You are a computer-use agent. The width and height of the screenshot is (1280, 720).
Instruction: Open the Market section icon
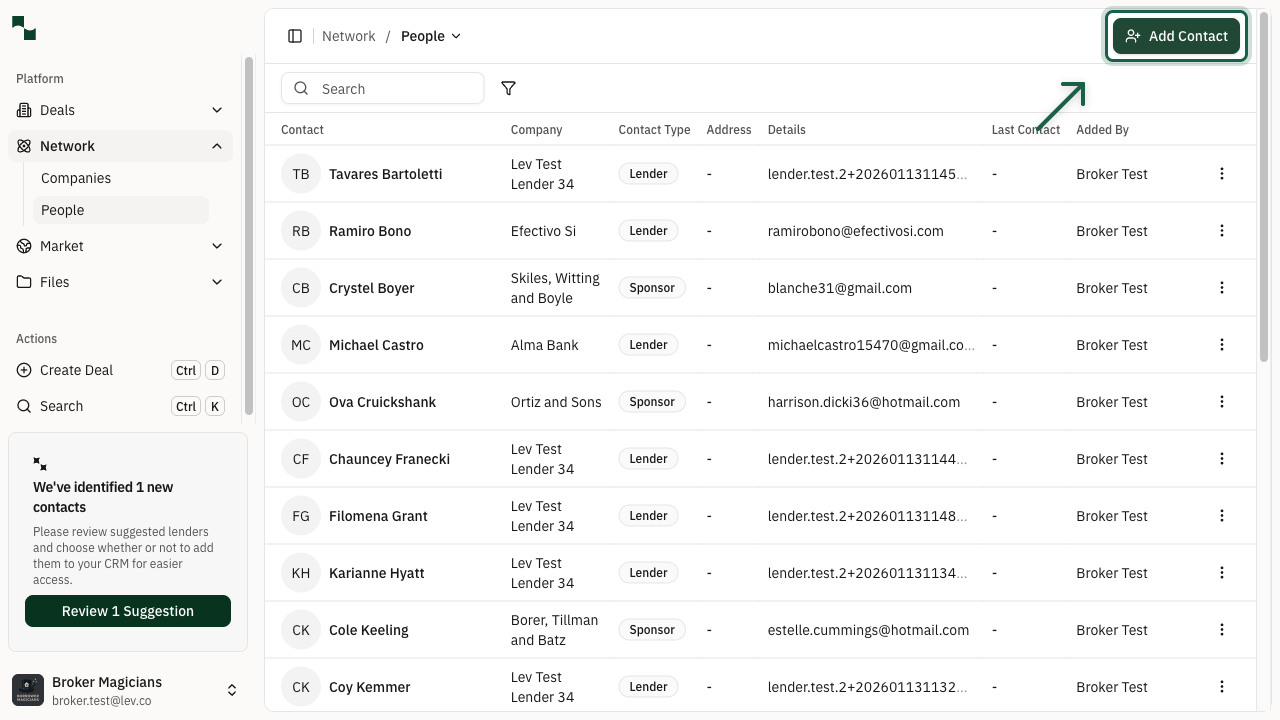coord(22,246)
